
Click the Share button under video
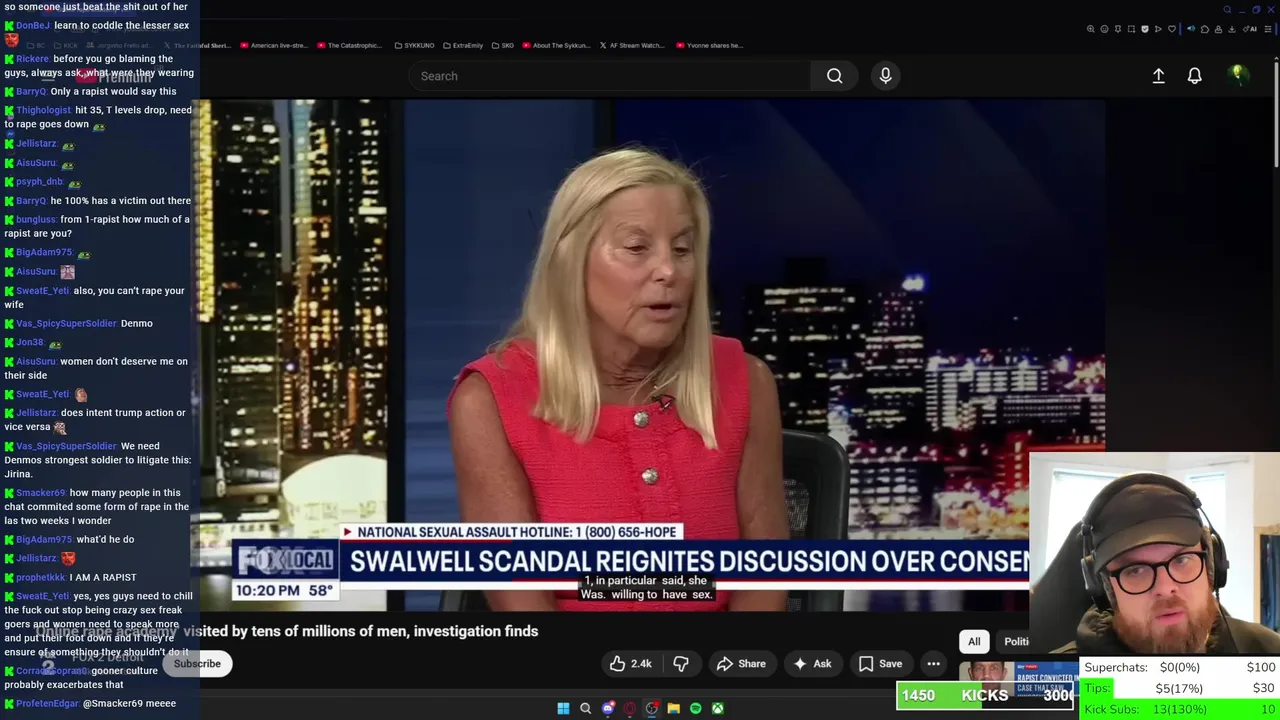pyautogui.click(x=741, y=664)
